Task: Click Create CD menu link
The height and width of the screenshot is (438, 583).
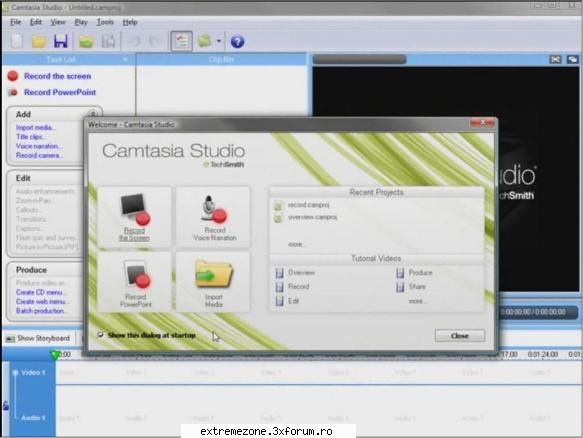Action: [41, 292]
